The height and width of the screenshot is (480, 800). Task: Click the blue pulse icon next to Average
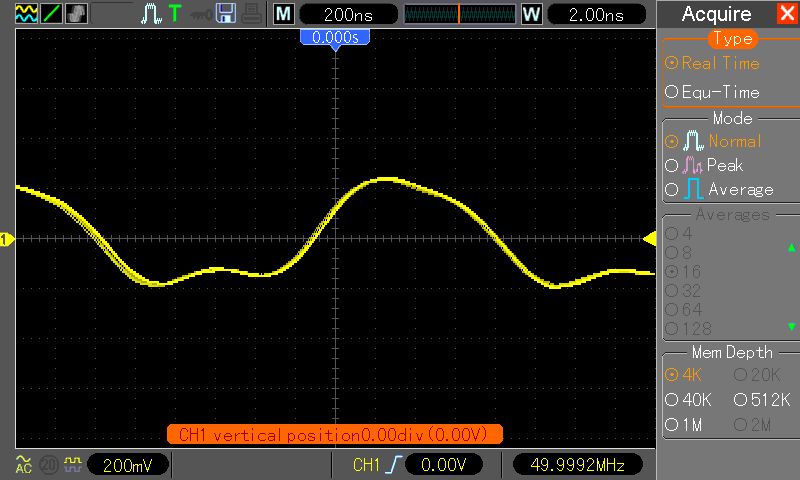click(693, 189)
